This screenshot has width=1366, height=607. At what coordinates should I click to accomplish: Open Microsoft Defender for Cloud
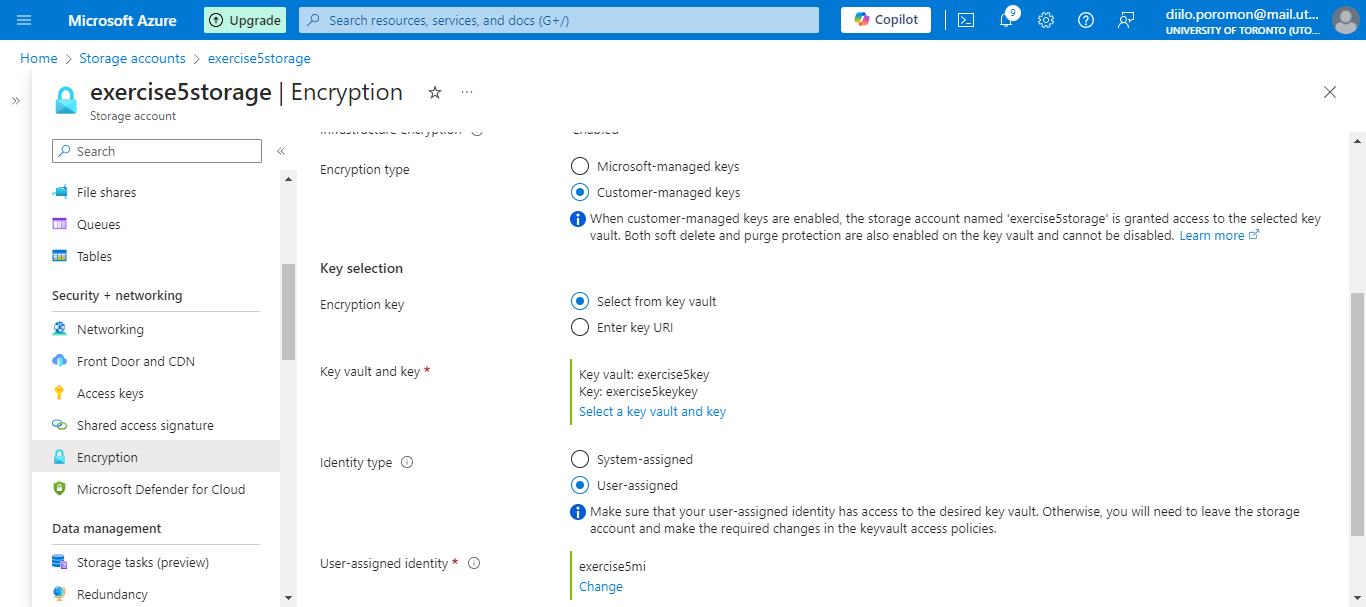pyautogui.click(x=161, y=489)
